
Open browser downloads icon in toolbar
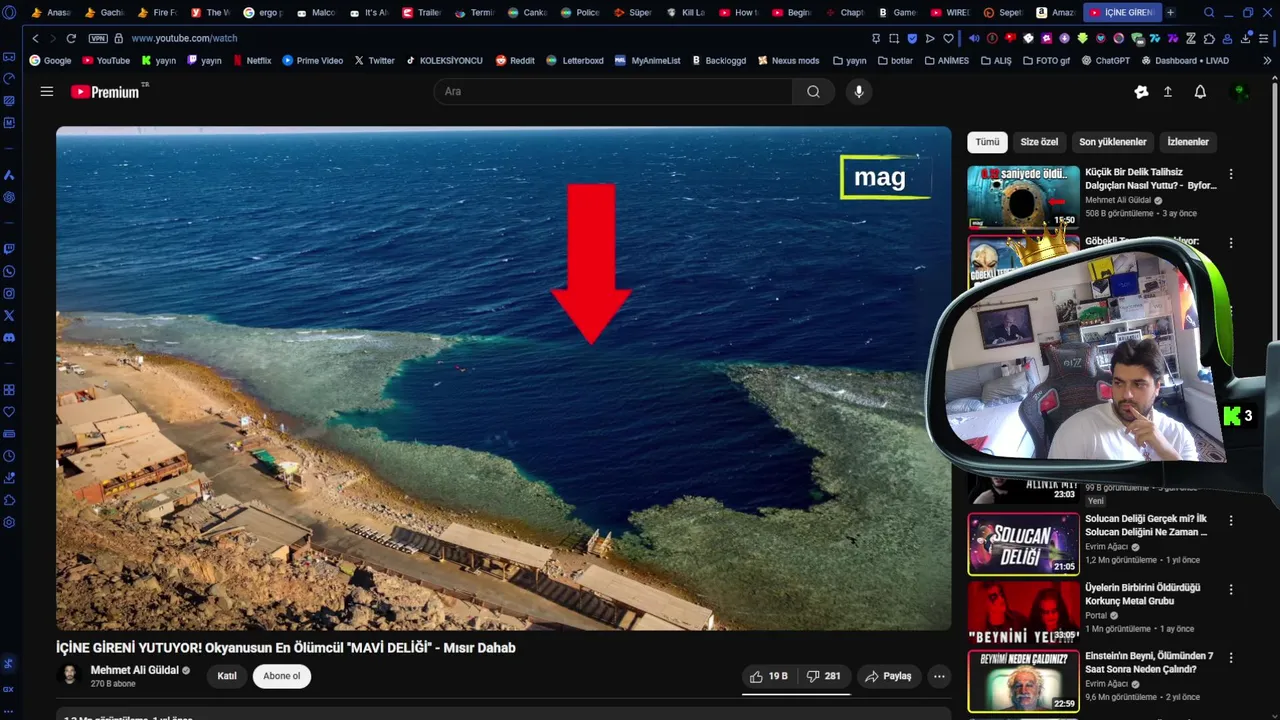[x=1245, y=38]
